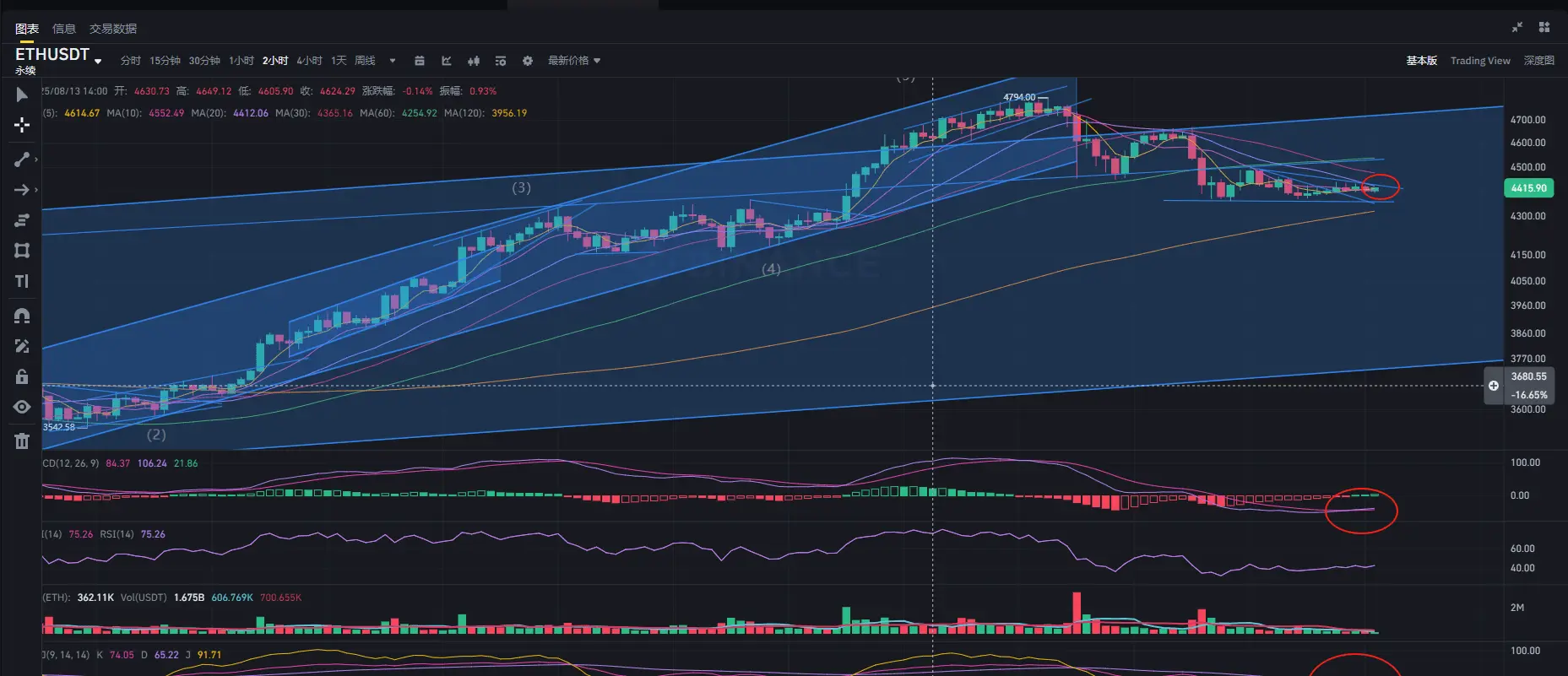Select the rectangle shape tool
Image resolution: width=1568 pixels, height=676 pixels.
coord(22,251)
